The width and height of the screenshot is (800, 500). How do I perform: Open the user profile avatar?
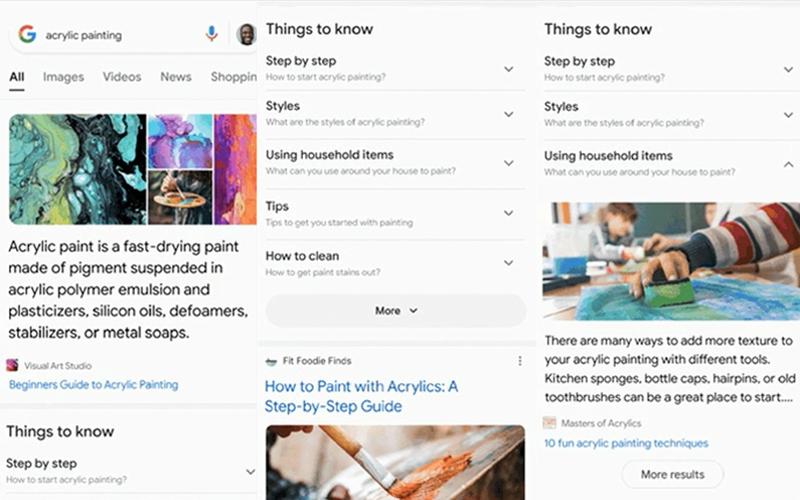tap(246, 34)
